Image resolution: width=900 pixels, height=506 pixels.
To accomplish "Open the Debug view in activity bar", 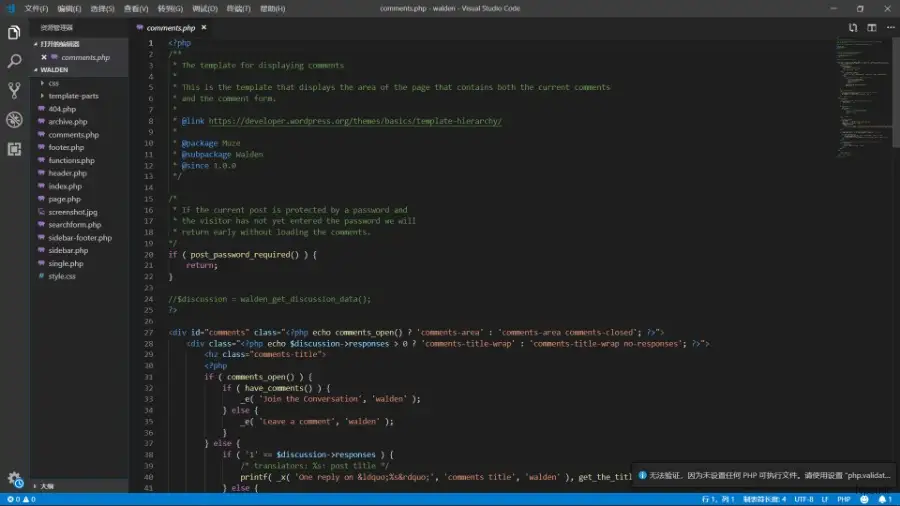I will pos(14,120).
